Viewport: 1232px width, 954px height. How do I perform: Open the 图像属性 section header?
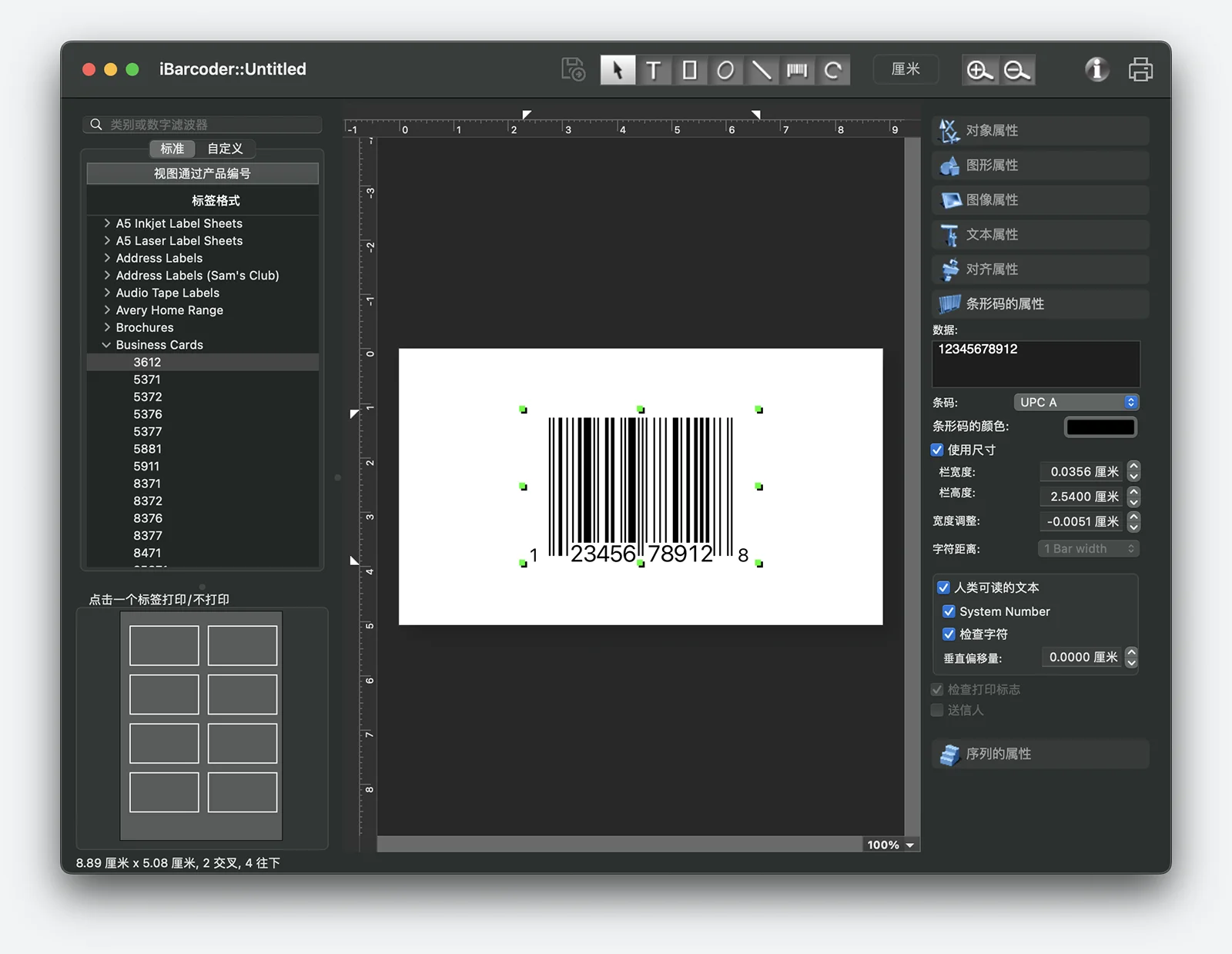[x=1040, y=200]
